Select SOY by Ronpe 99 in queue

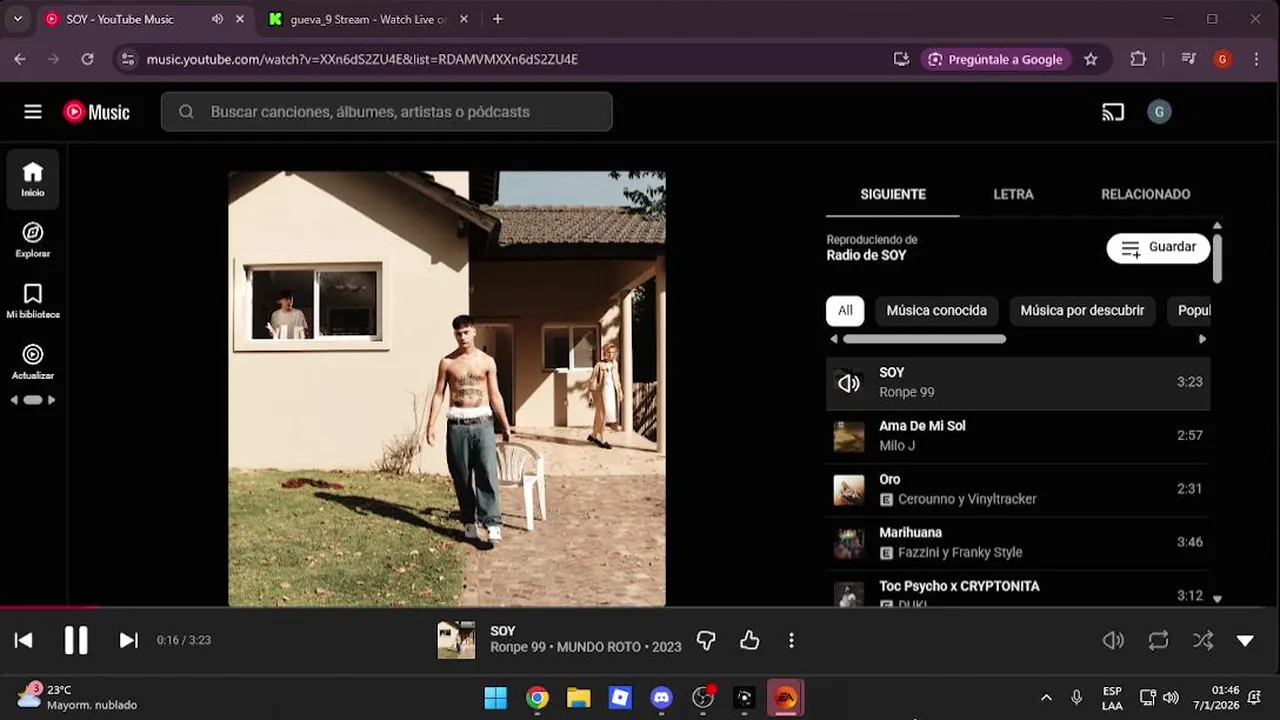coord(1018,382)
